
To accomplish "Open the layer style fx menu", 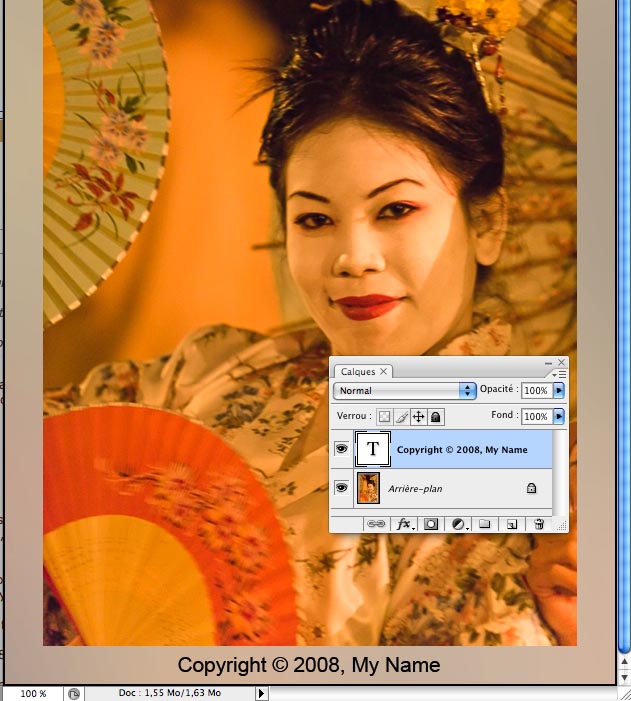I will coord(405,523).
